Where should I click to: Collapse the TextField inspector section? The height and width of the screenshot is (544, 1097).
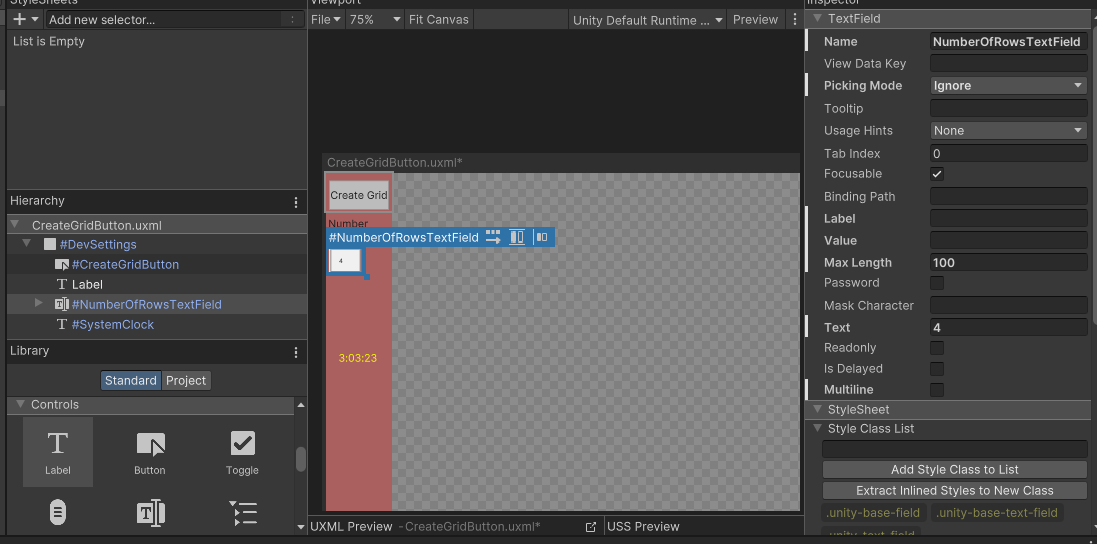click(817, 19)
